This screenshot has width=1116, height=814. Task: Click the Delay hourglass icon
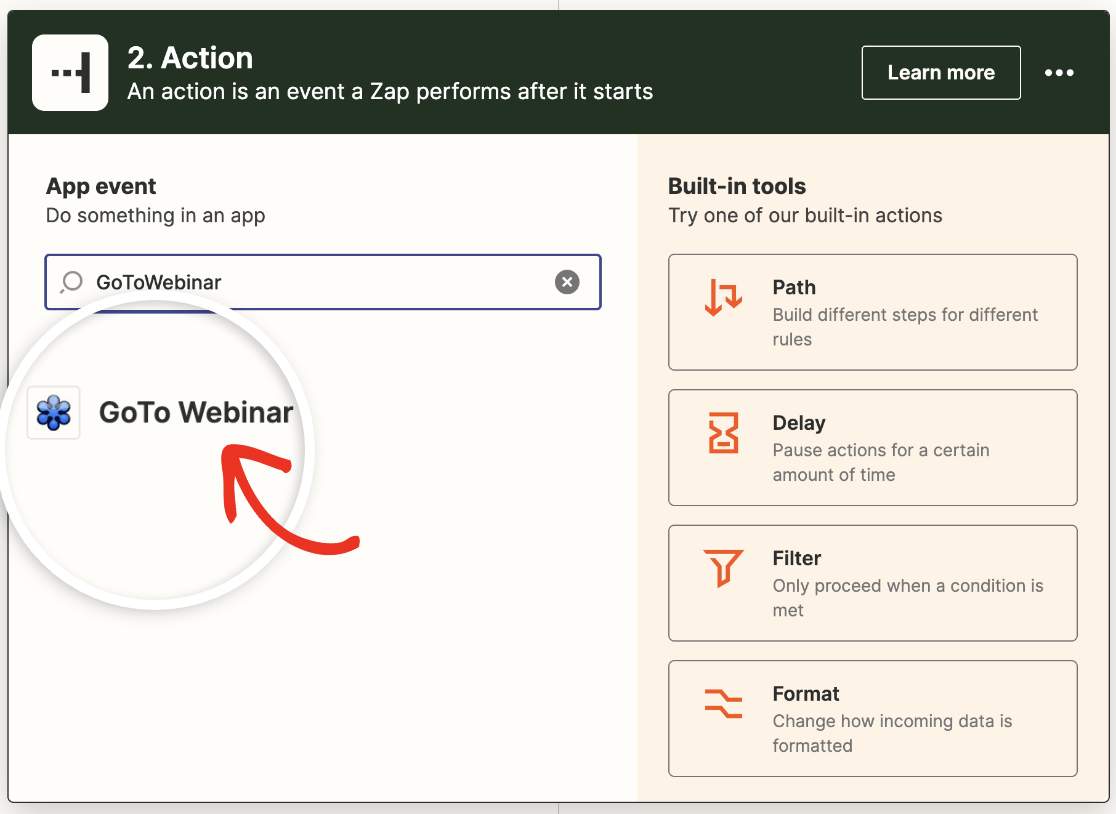[723, 433]
